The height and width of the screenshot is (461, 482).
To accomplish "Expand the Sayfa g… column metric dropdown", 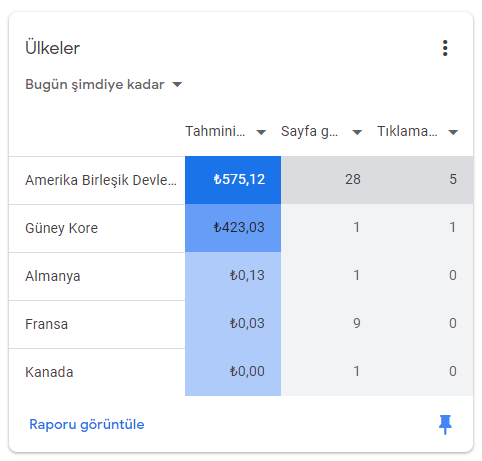I will (x=322, y=132).
